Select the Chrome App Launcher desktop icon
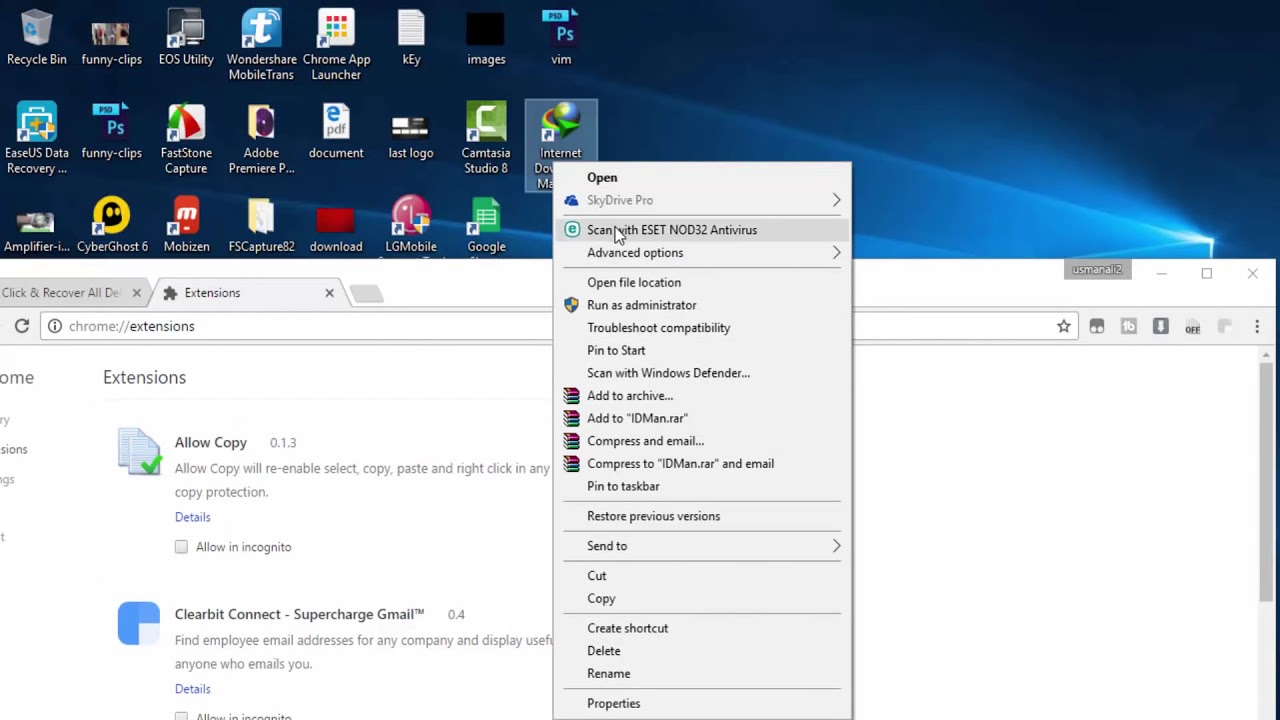Screen dimensions: 1280x720 (336, 45)
